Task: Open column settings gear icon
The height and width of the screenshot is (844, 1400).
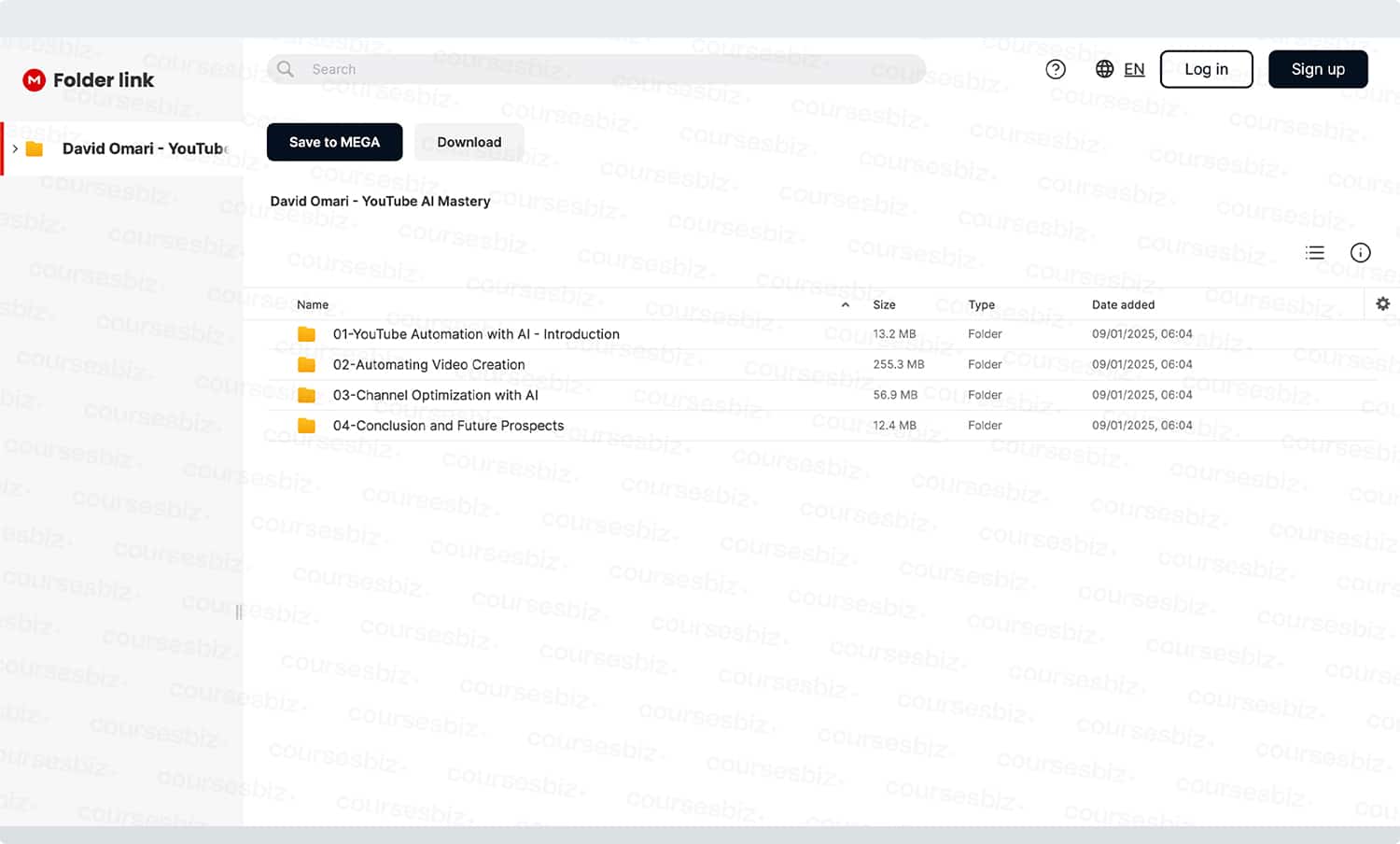Action: [1383, 303]
